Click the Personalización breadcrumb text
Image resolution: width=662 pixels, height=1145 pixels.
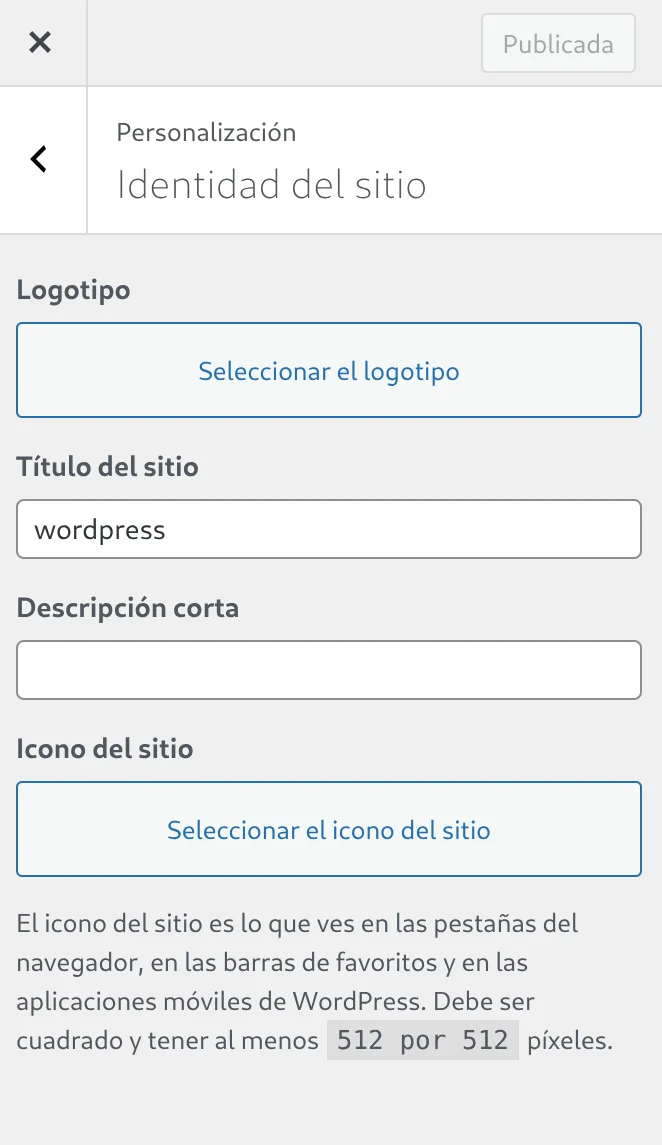click(206, 133)
